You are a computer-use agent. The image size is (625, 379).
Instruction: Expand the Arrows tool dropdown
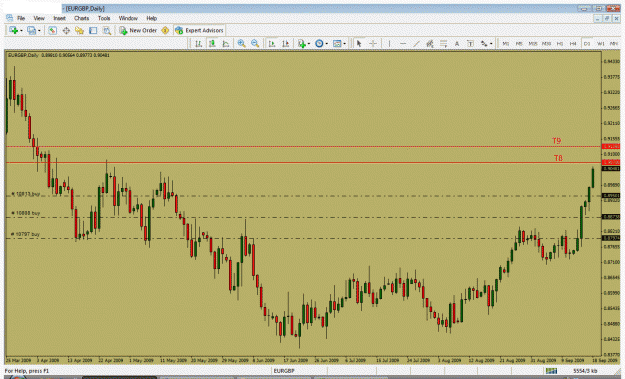coord(491,44)
